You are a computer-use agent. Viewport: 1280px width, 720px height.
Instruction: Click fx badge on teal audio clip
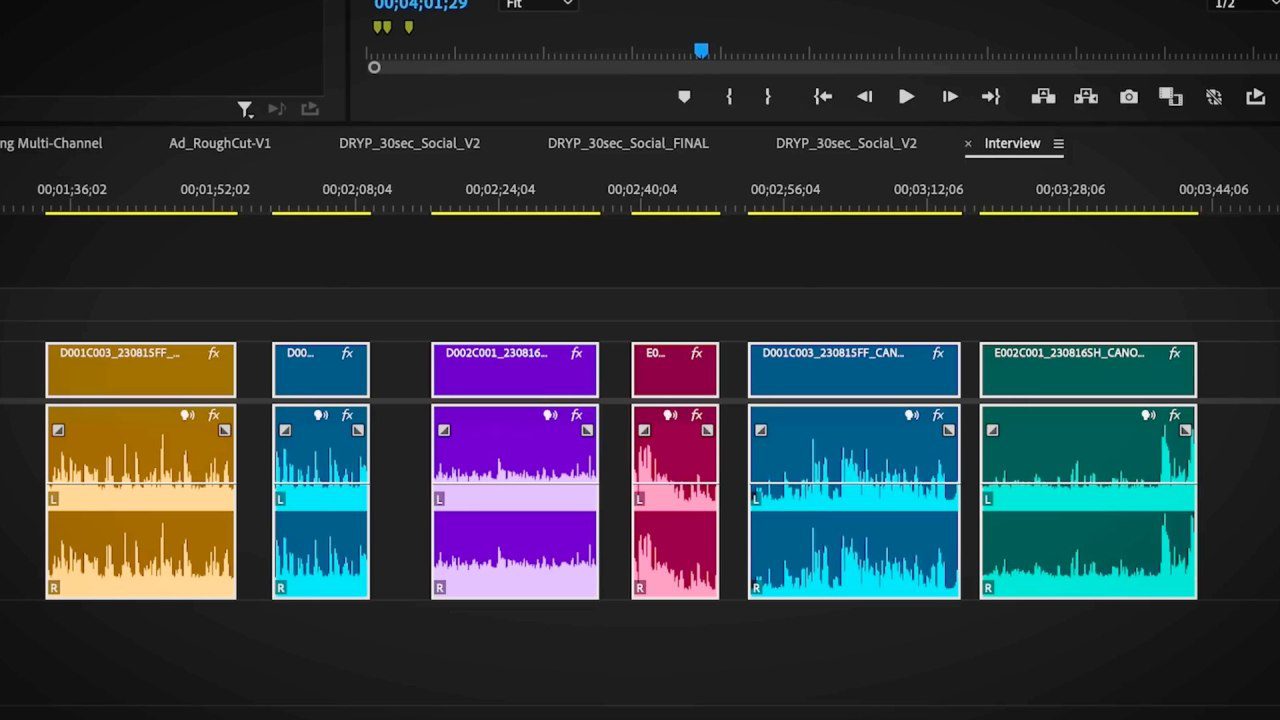click(1175, 415)
